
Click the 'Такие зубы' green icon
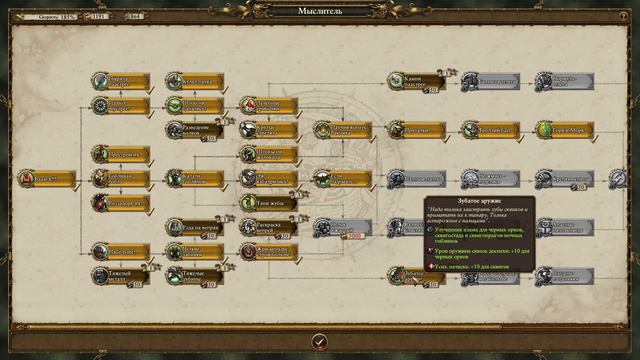(x=248, y=203)
